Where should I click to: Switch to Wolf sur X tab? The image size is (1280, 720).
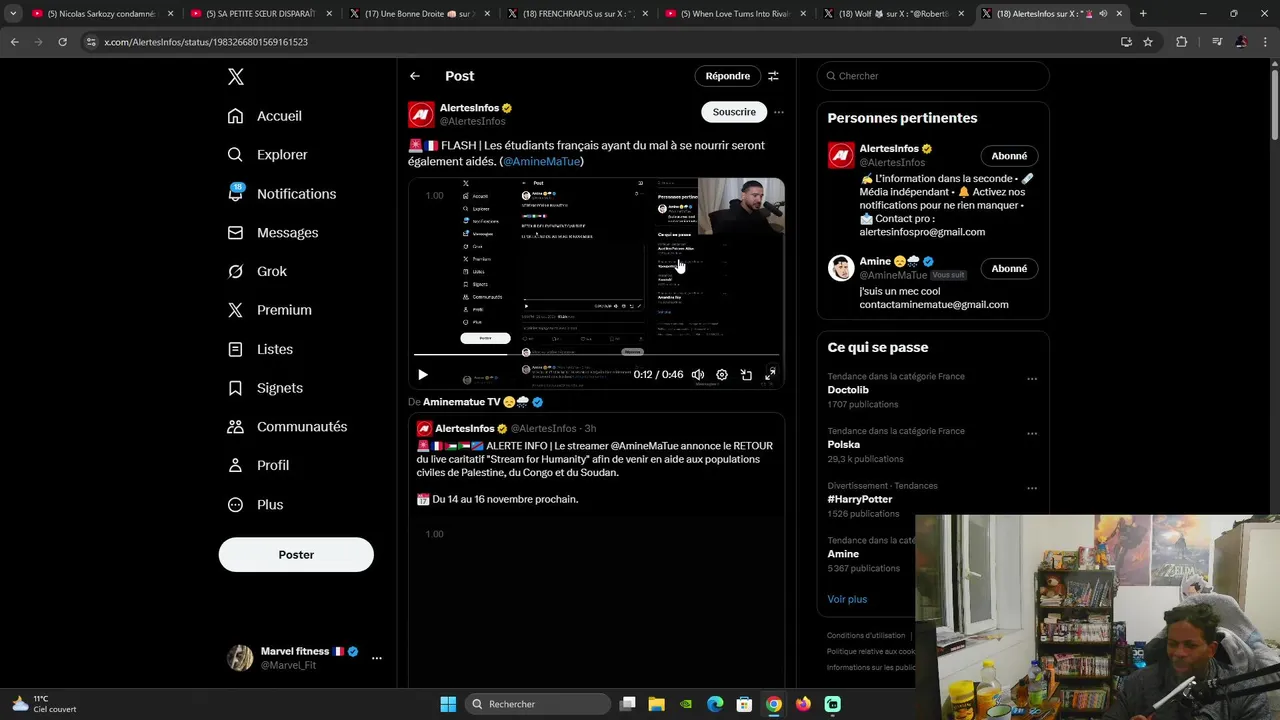(x=892, y=14)
